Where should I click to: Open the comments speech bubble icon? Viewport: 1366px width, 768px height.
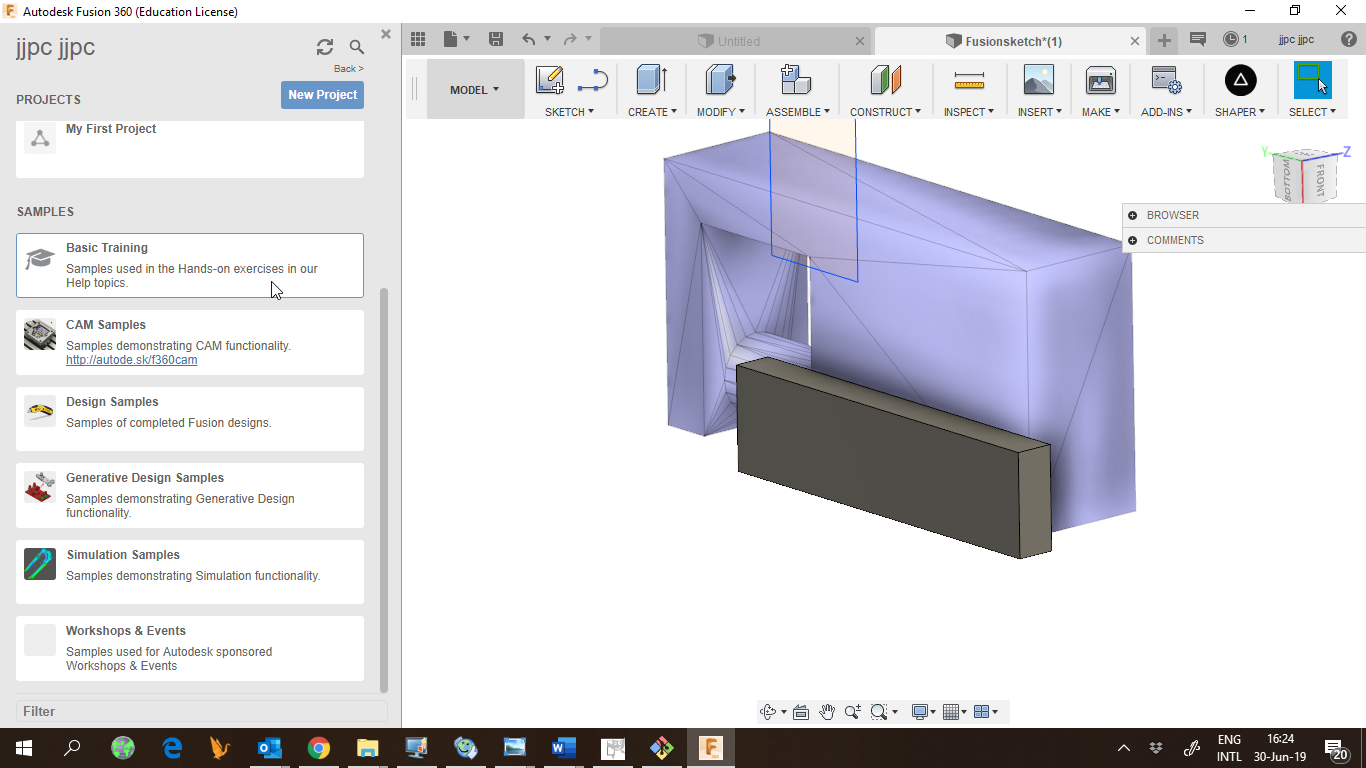(1198, 40)
